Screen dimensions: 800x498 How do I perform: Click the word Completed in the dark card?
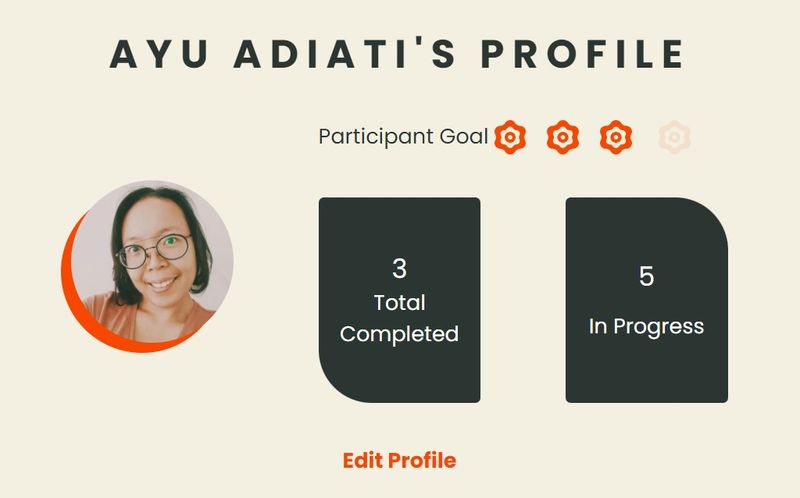click(x=399, y=334)
